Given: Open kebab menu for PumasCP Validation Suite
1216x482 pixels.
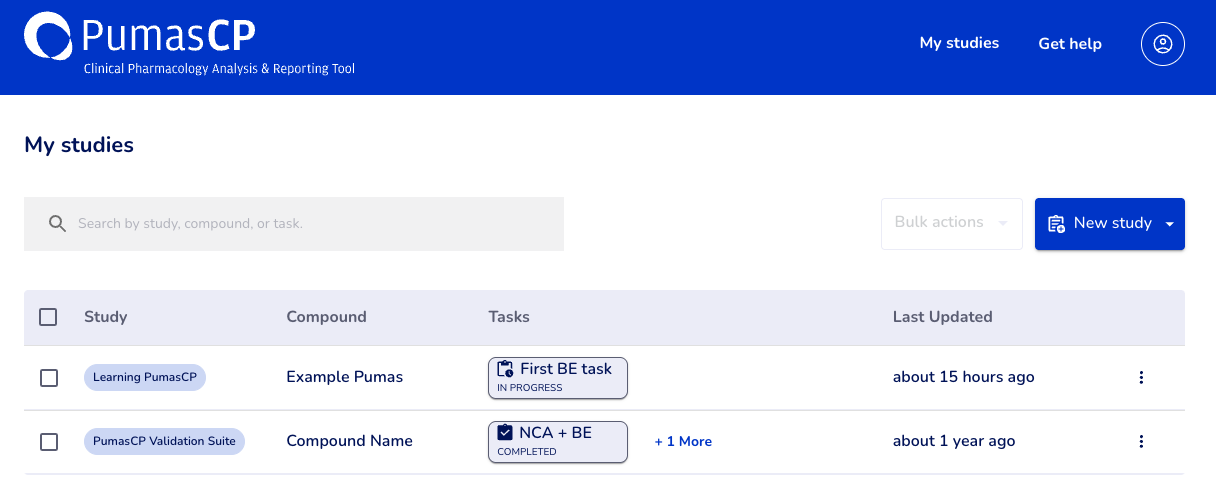Looking at the screenshot, I should click(1141, 441).
